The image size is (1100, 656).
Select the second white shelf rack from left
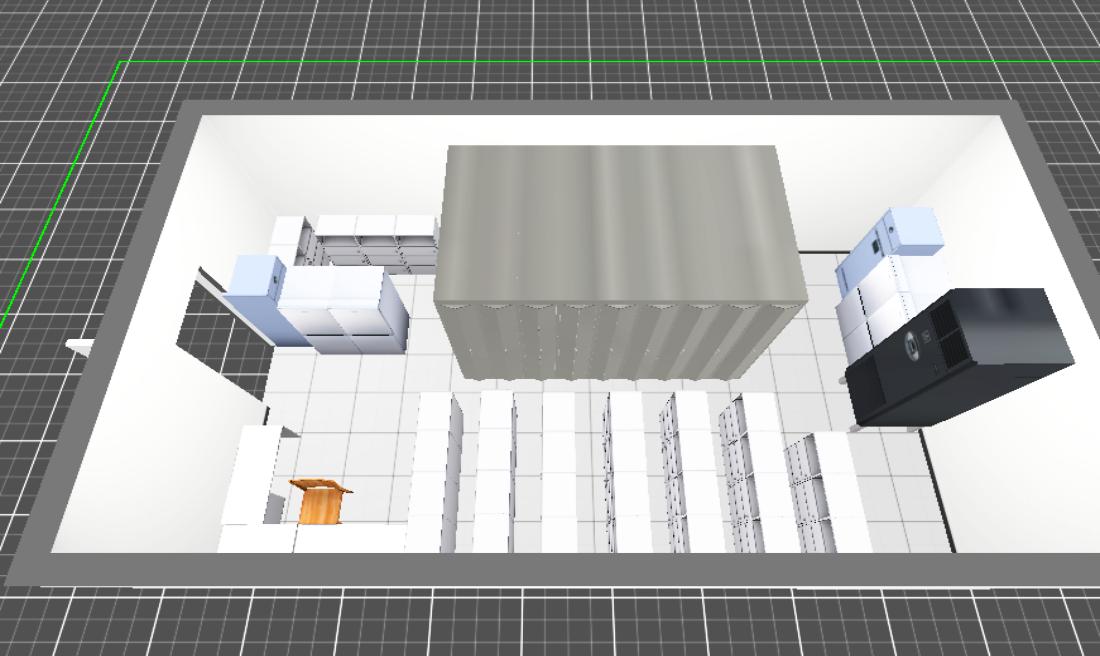coord(496,470)
